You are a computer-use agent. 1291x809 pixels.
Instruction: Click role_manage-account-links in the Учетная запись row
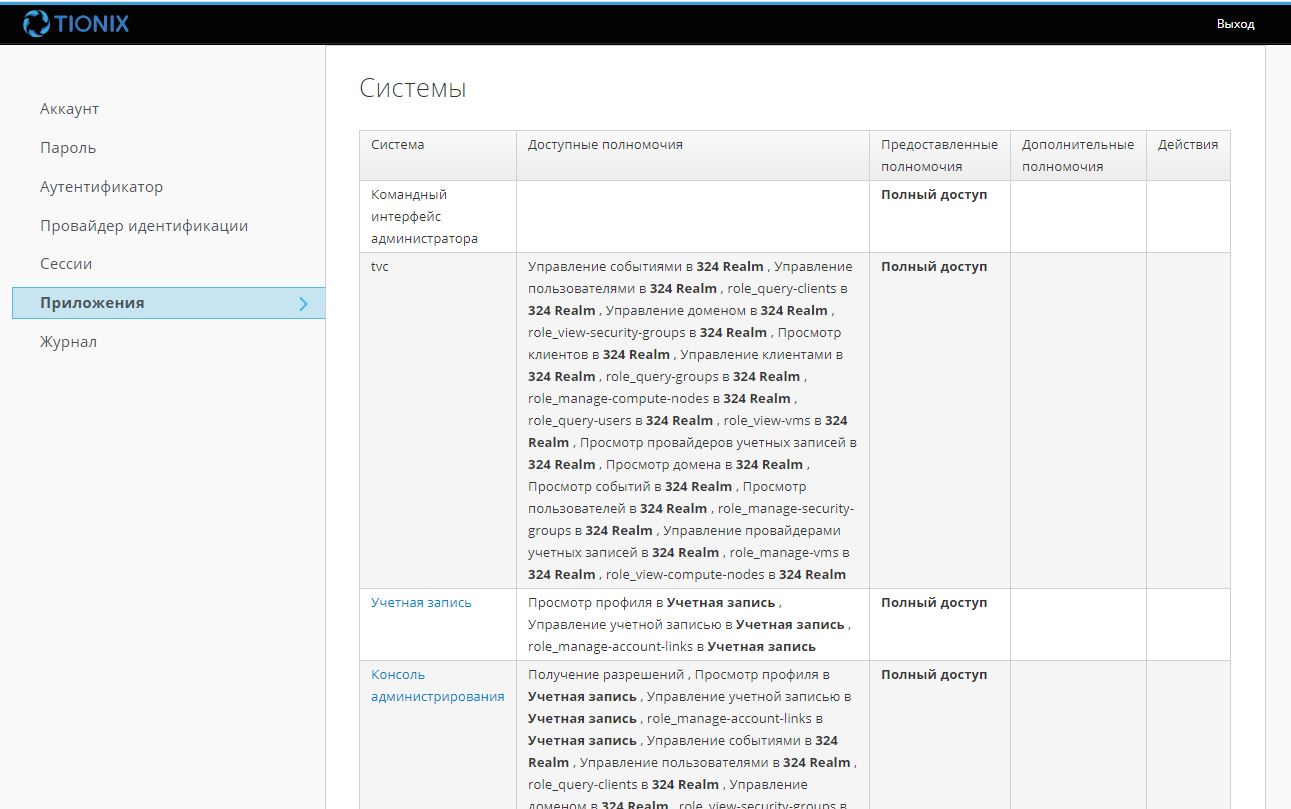609,647
